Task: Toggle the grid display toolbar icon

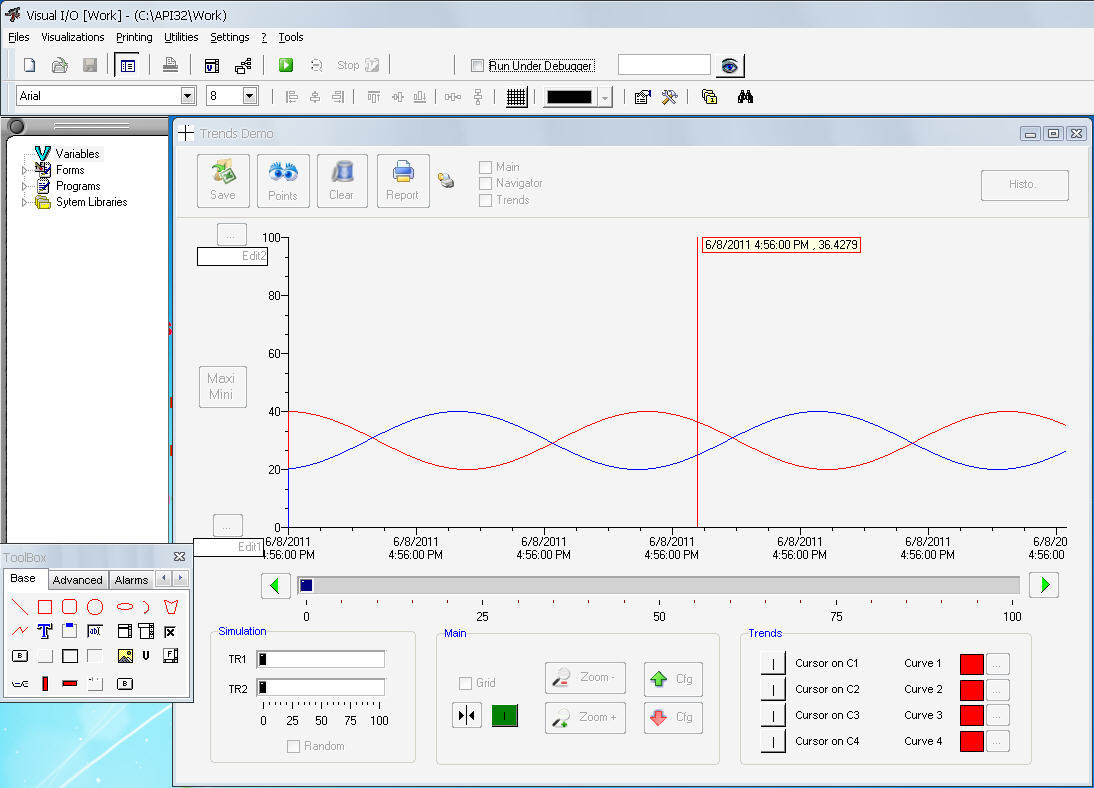Action: [516, 97]
